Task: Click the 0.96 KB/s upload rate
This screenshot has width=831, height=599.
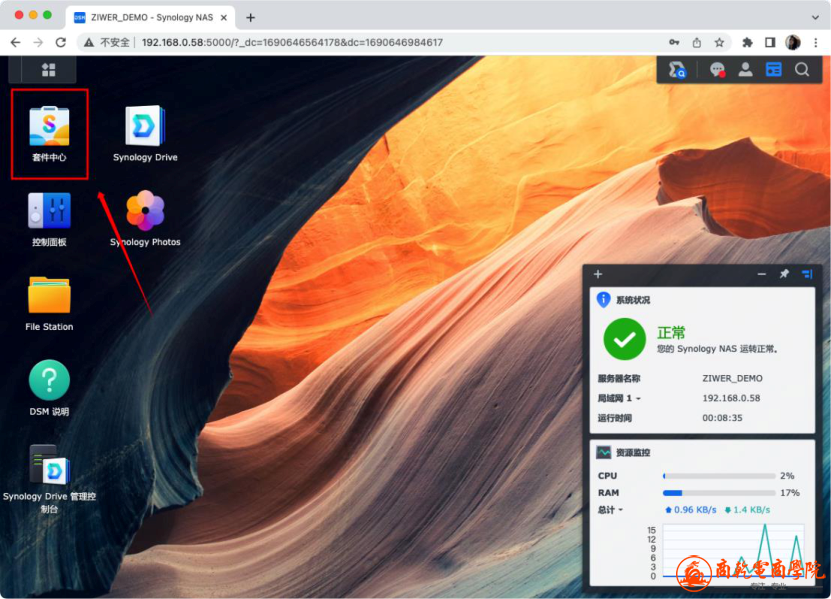Action: (691, 509)
